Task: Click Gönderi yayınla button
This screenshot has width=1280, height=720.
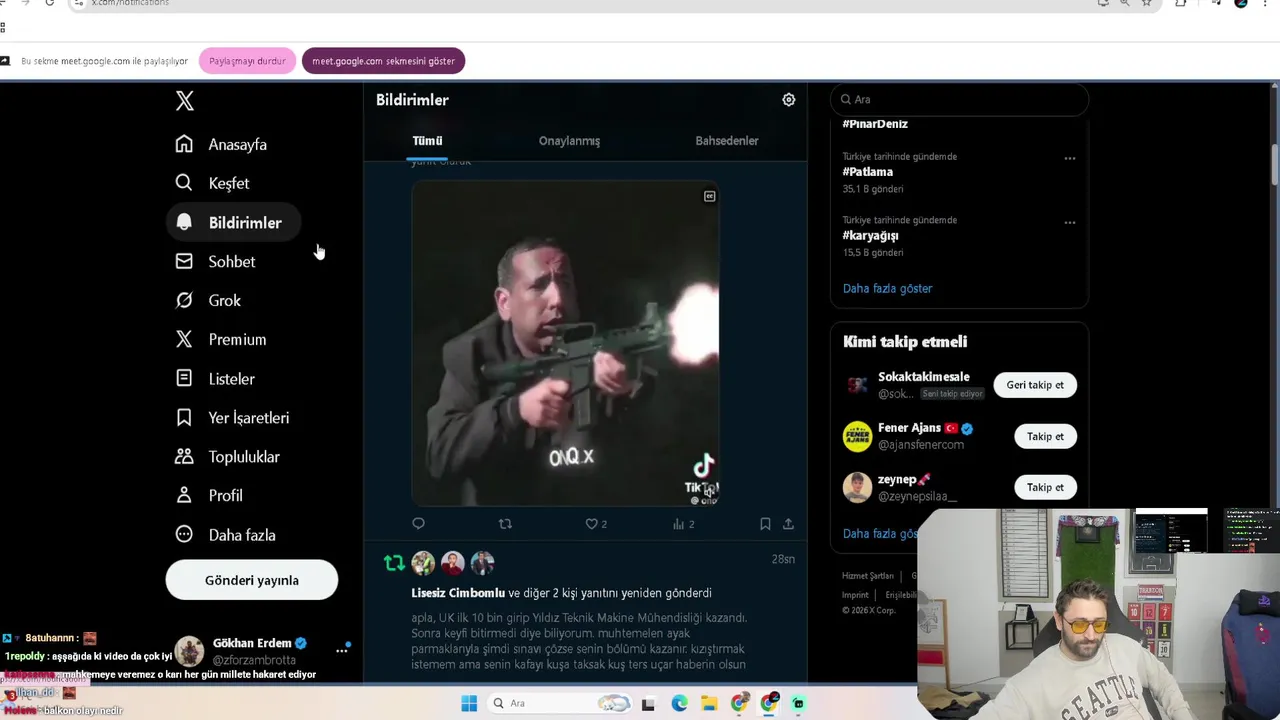Action: [252, 580]
